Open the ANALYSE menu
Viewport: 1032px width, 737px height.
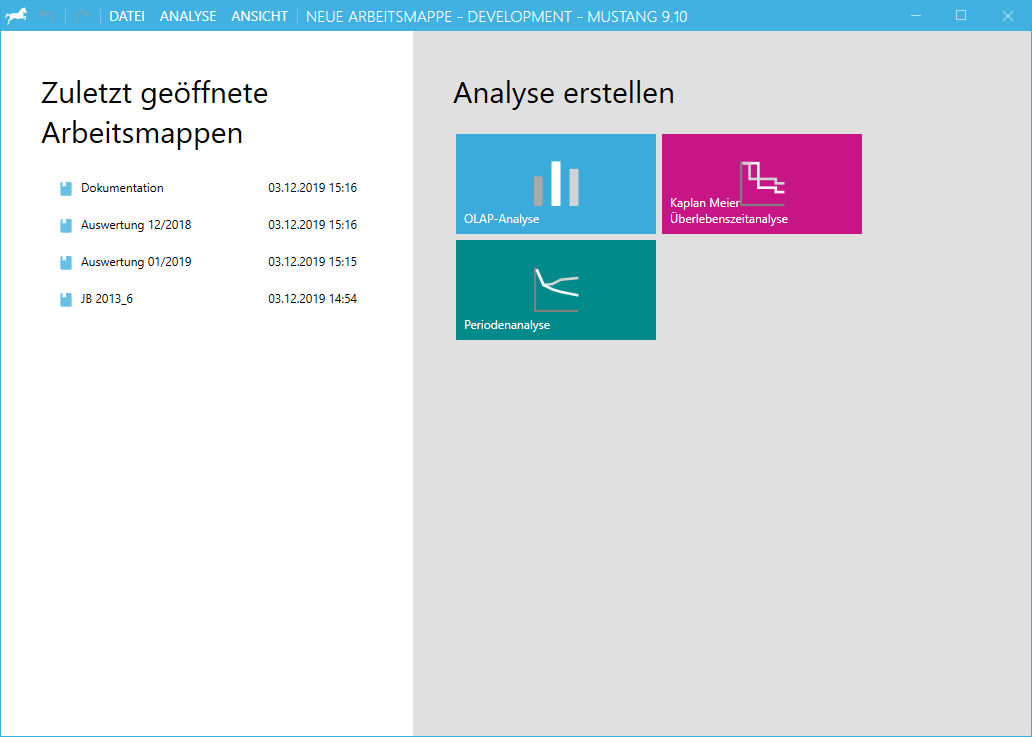(x=187, y=16)
